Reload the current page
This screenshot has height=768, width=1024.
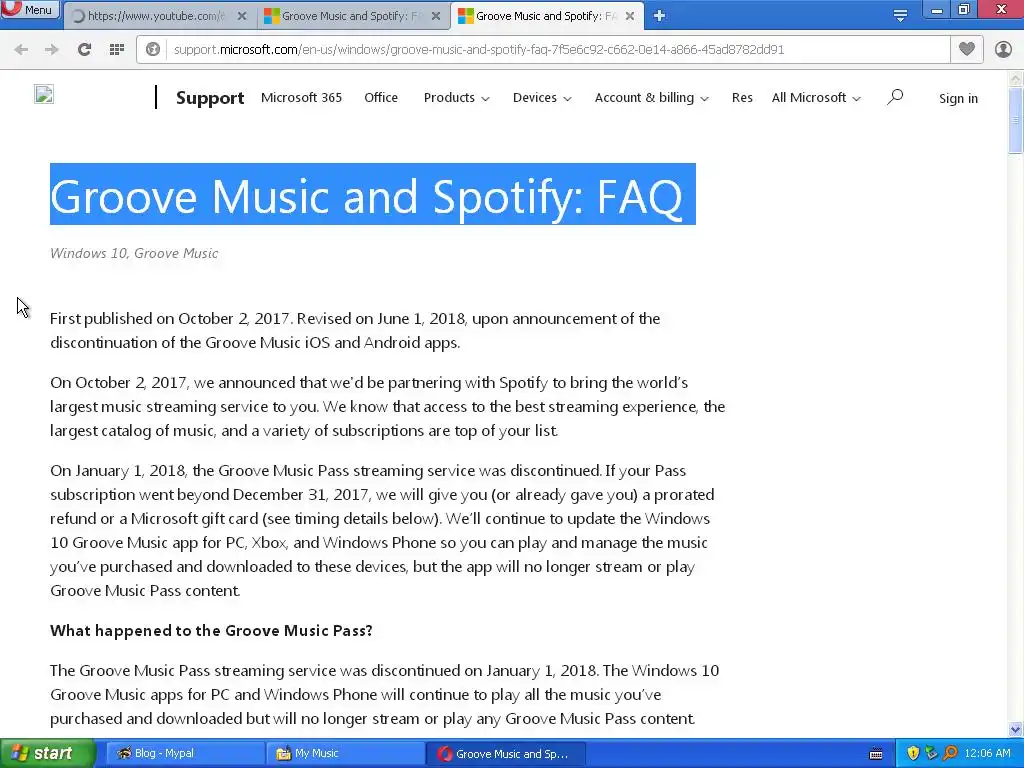[84, 50]
